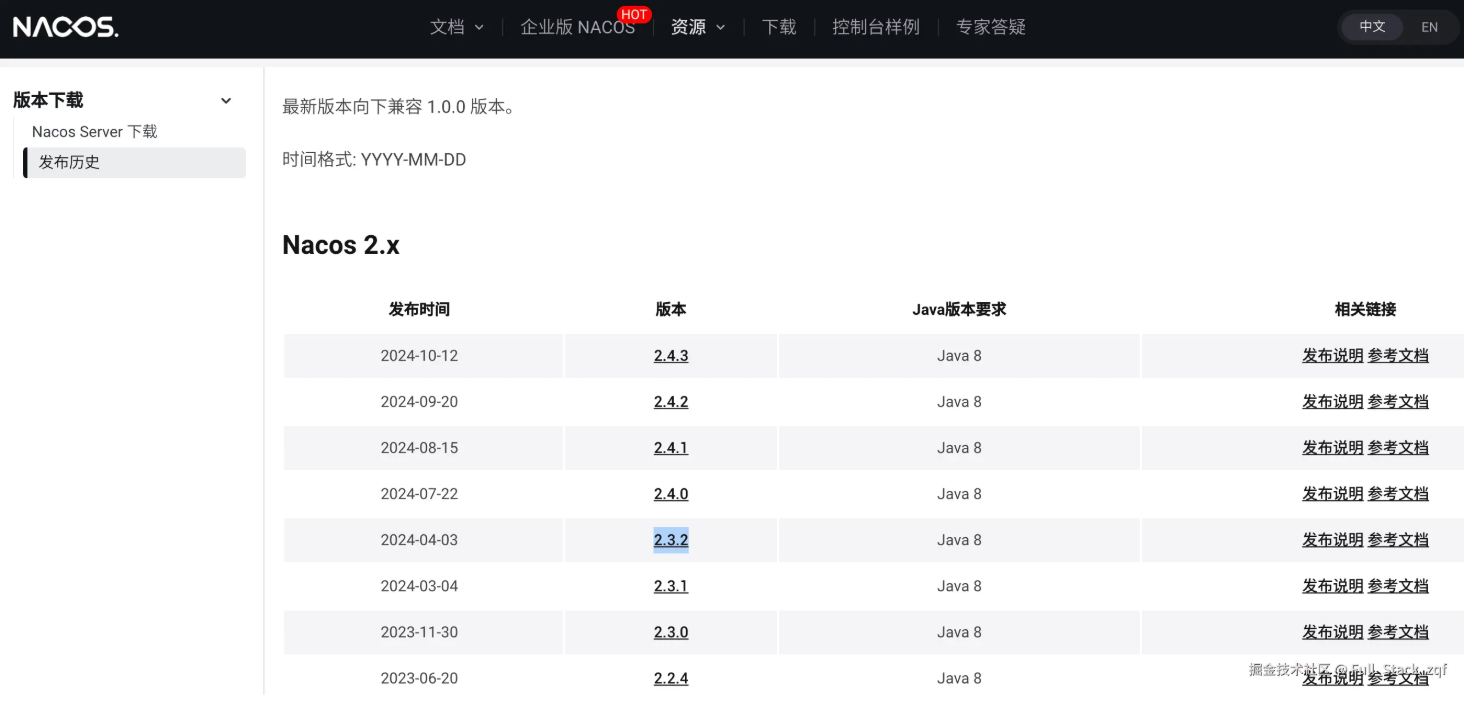1466x704 pixels.
Task: Open version 2.4.3 link
Action: (671, 356)
